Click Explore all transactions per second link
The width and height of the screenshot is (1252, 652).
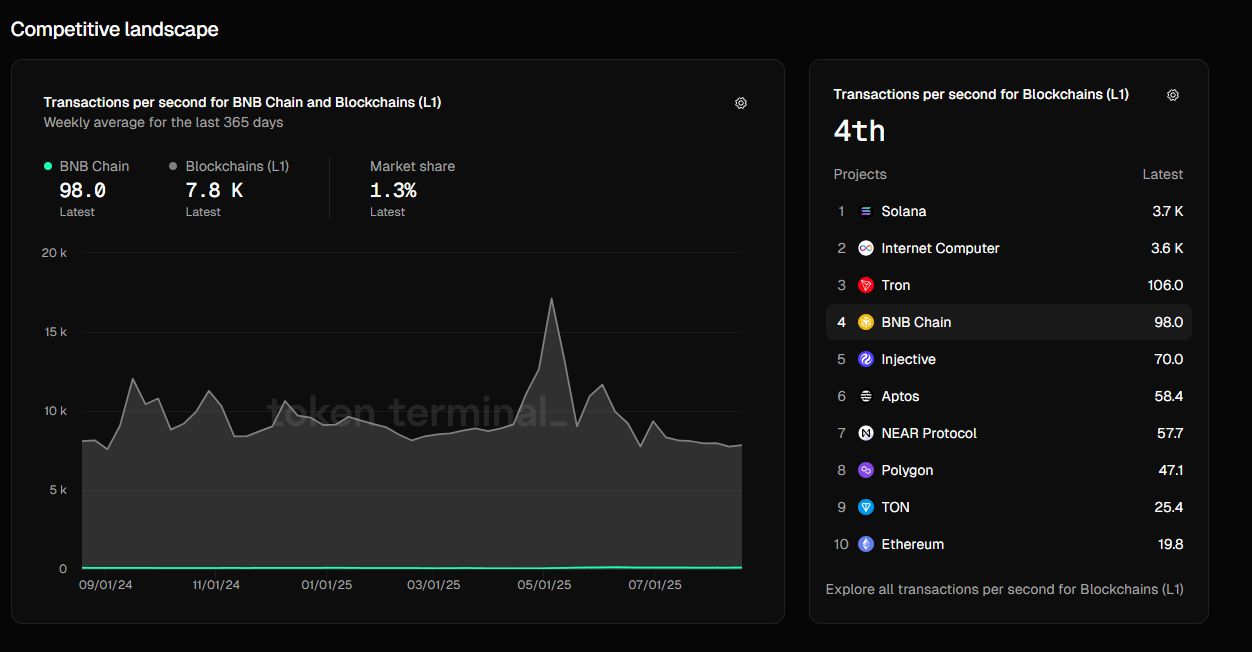click(x=1005, y=589)
